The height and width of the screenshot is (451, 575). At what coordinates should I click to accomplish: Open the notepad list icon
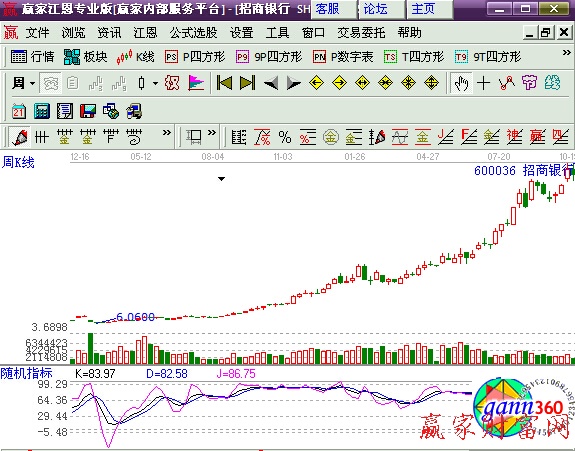click(x=65, y=111)
